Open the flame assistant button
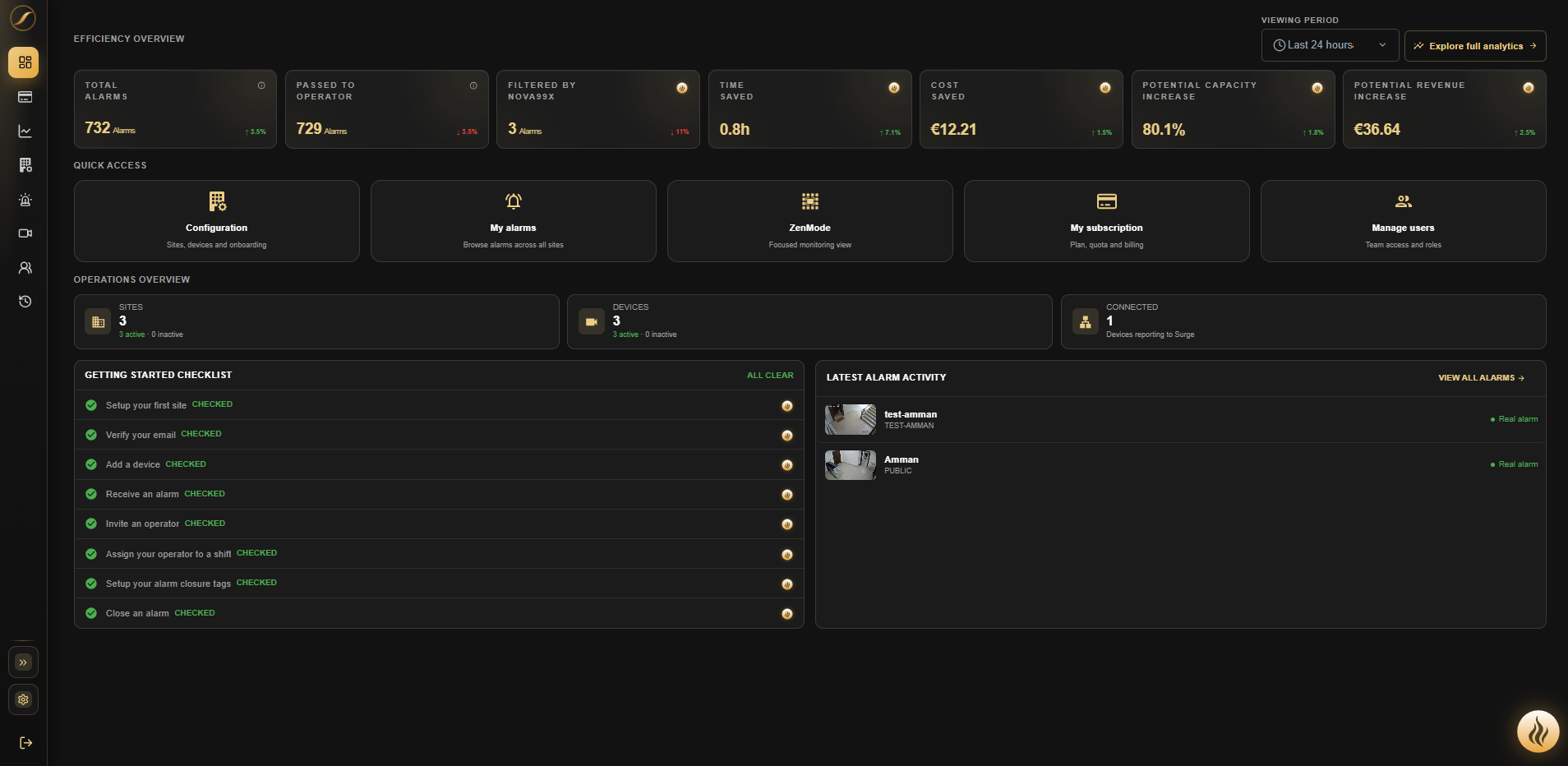Screen dimensions: 1568x766 (x=1538, y=731)
